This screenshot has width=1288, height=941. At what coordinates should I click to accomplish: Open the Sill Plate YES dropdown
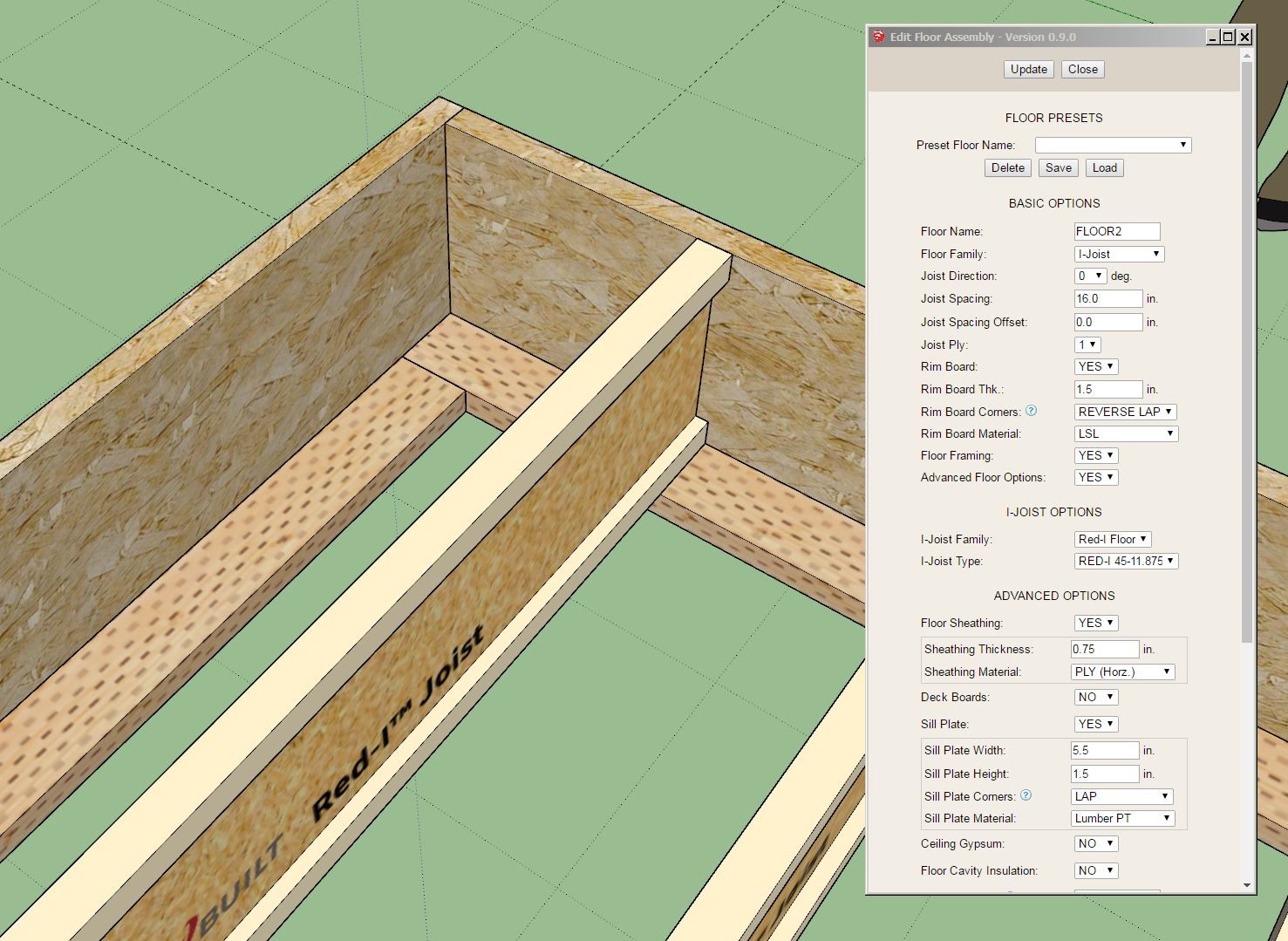[1096, 724]
